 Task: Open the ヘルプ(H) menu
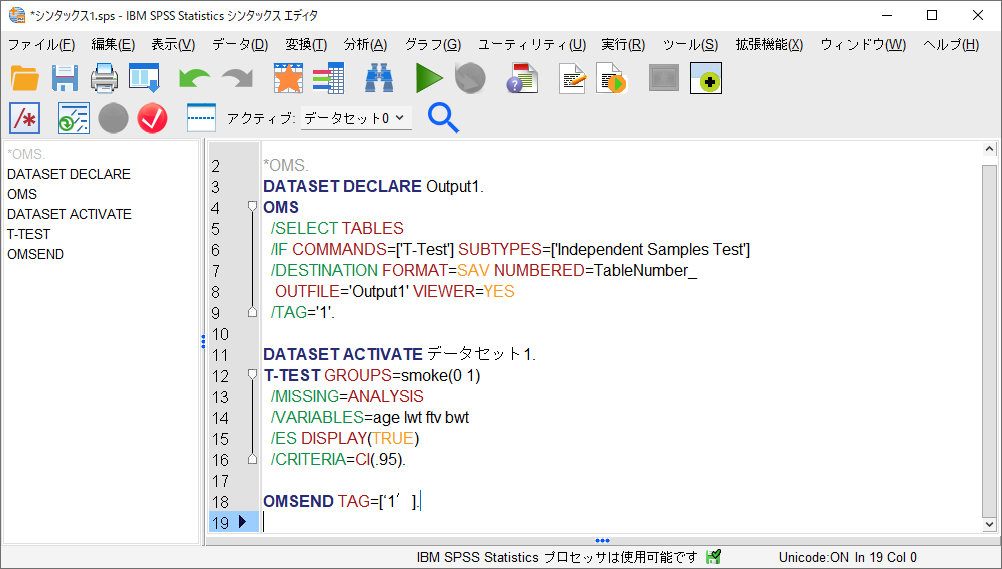click(x=951, y=45)
